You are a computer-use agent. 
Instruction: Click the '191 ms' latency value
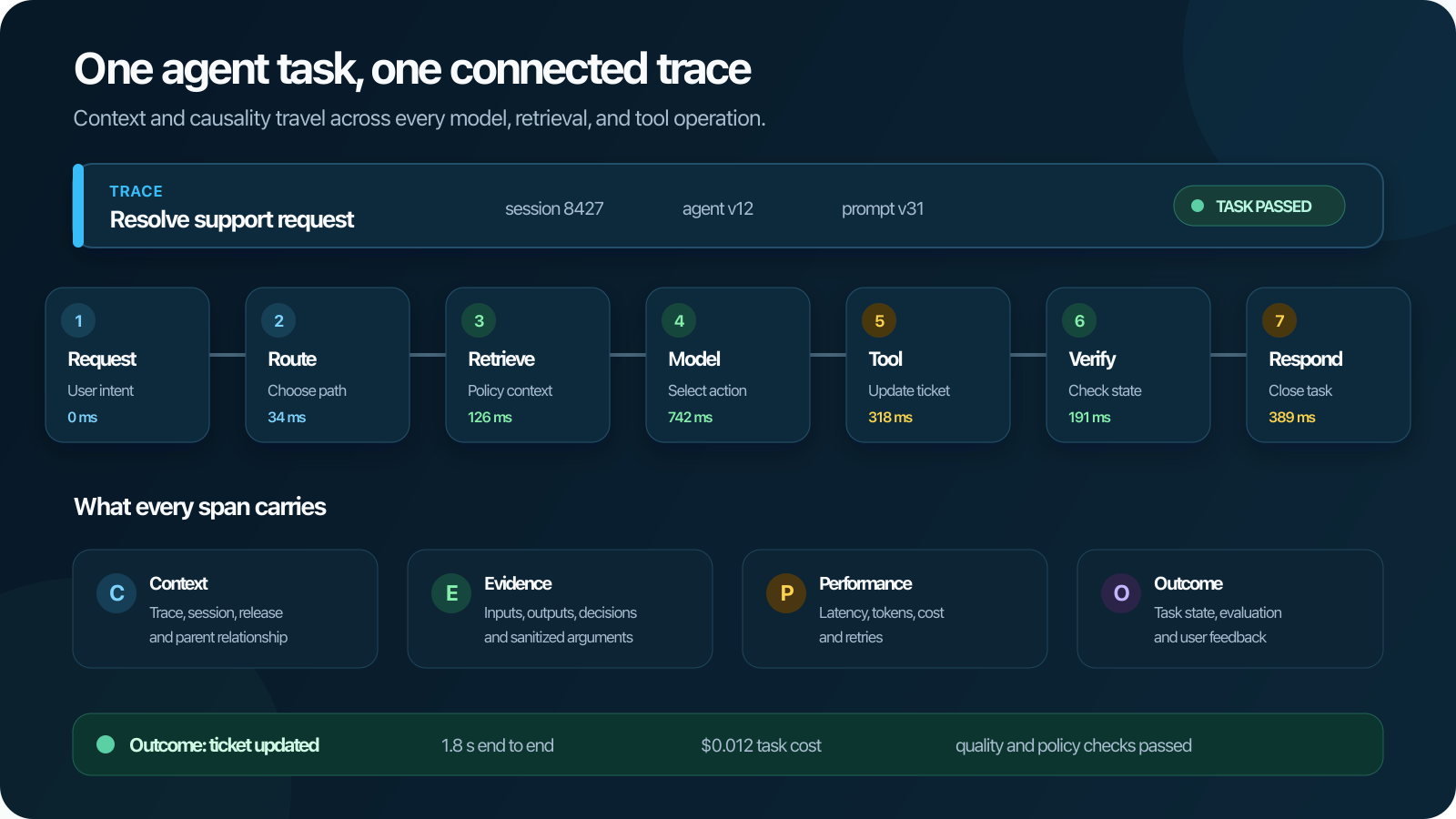click(1089, 417)
